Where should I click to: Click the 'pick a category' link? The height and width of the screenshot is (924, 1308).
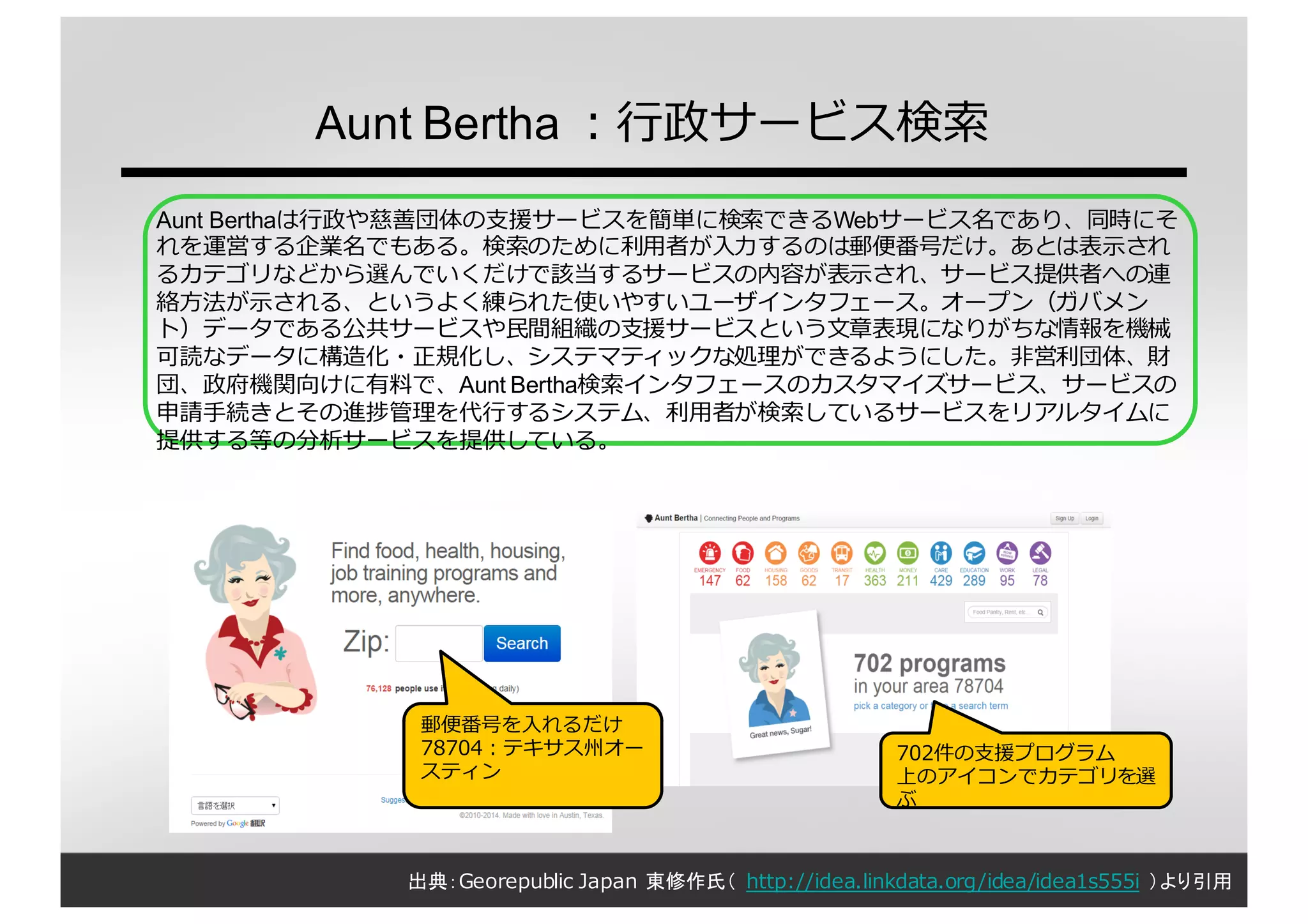pos(885,706)
